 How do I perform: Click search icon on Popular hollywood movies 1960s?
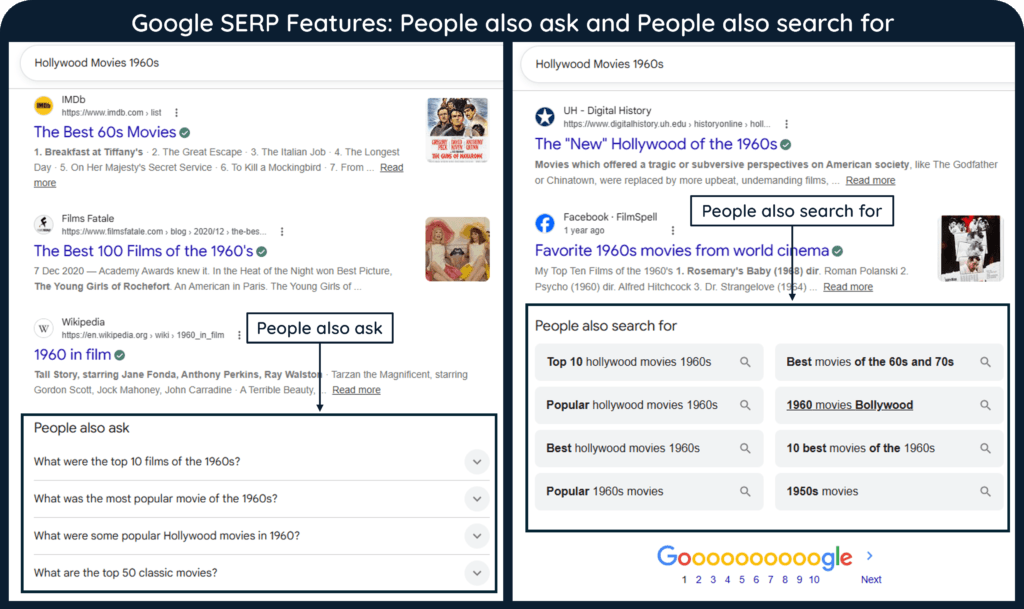point(744,405)
